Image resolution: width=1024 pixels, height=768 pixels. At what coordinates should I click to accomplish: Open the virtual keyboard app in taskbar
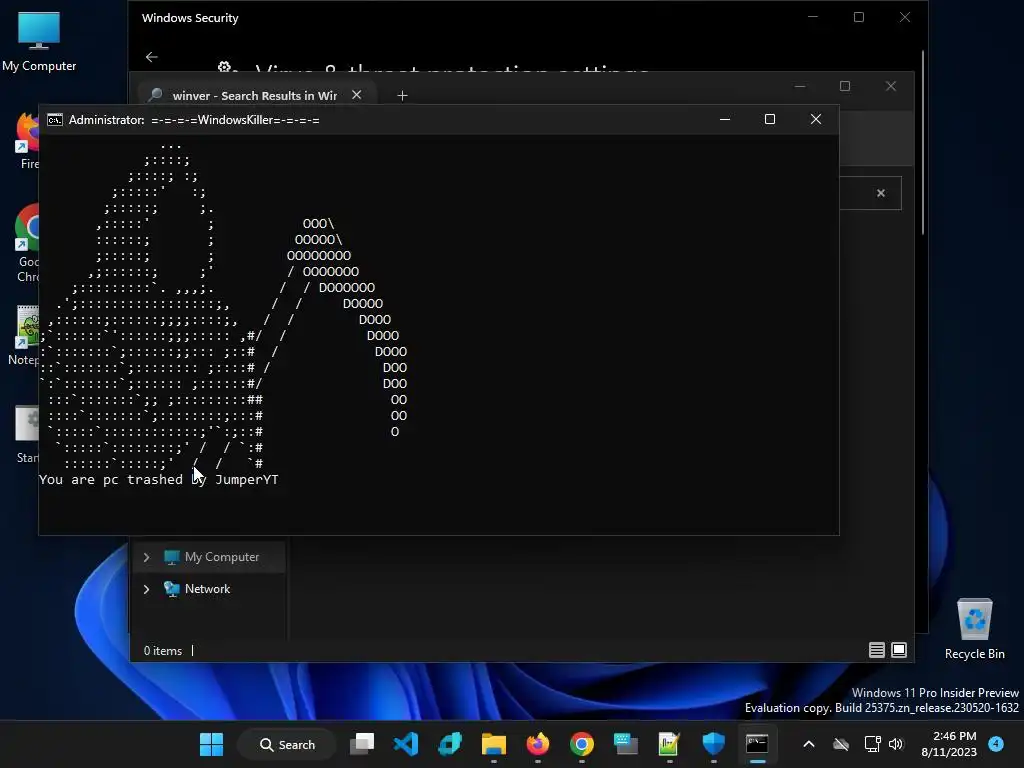625,744
